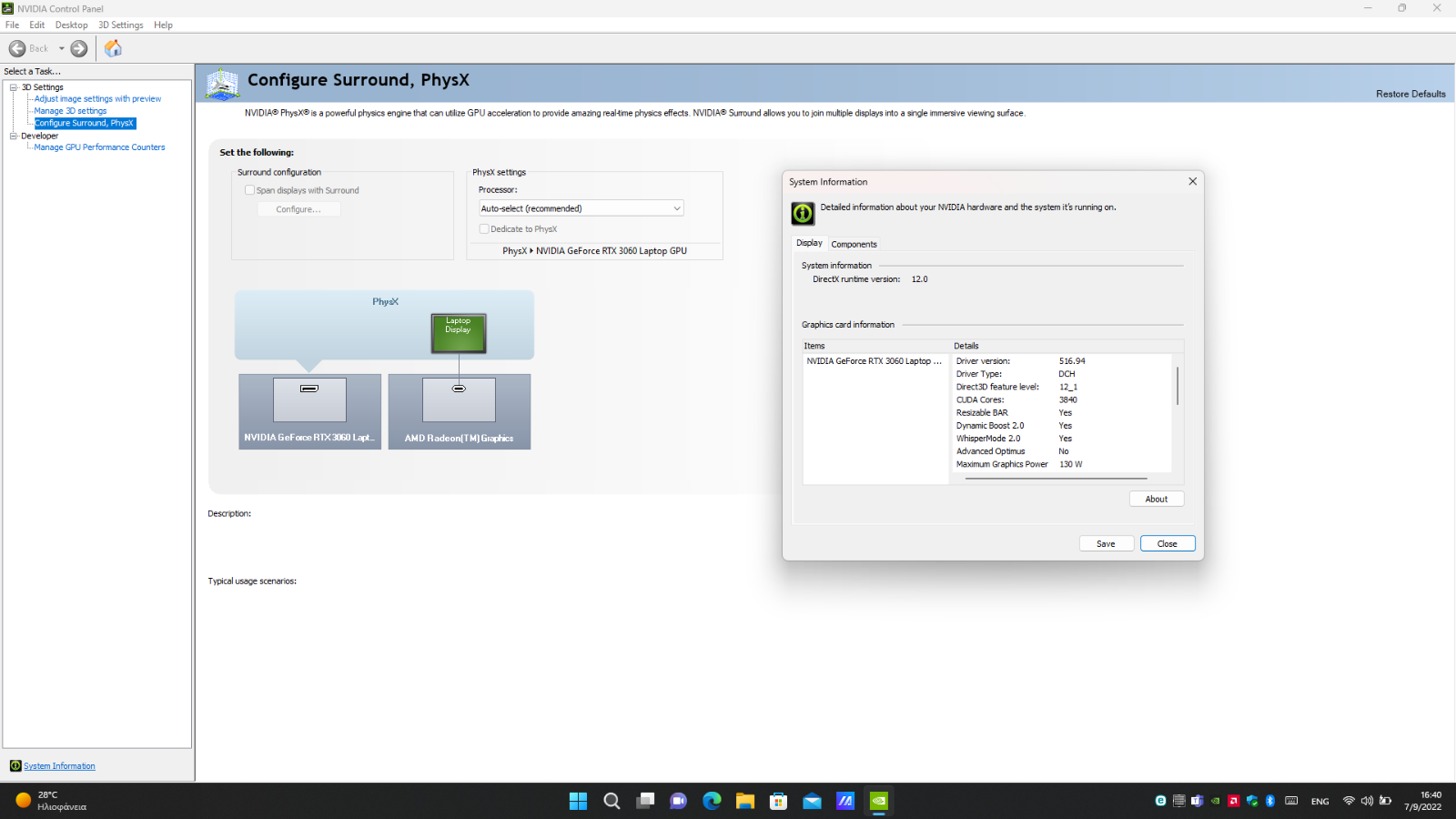Toggle Dedicate to PhysX checkbox
Viewport: 1456px width, 819px height.
click(x=484, y=229)
